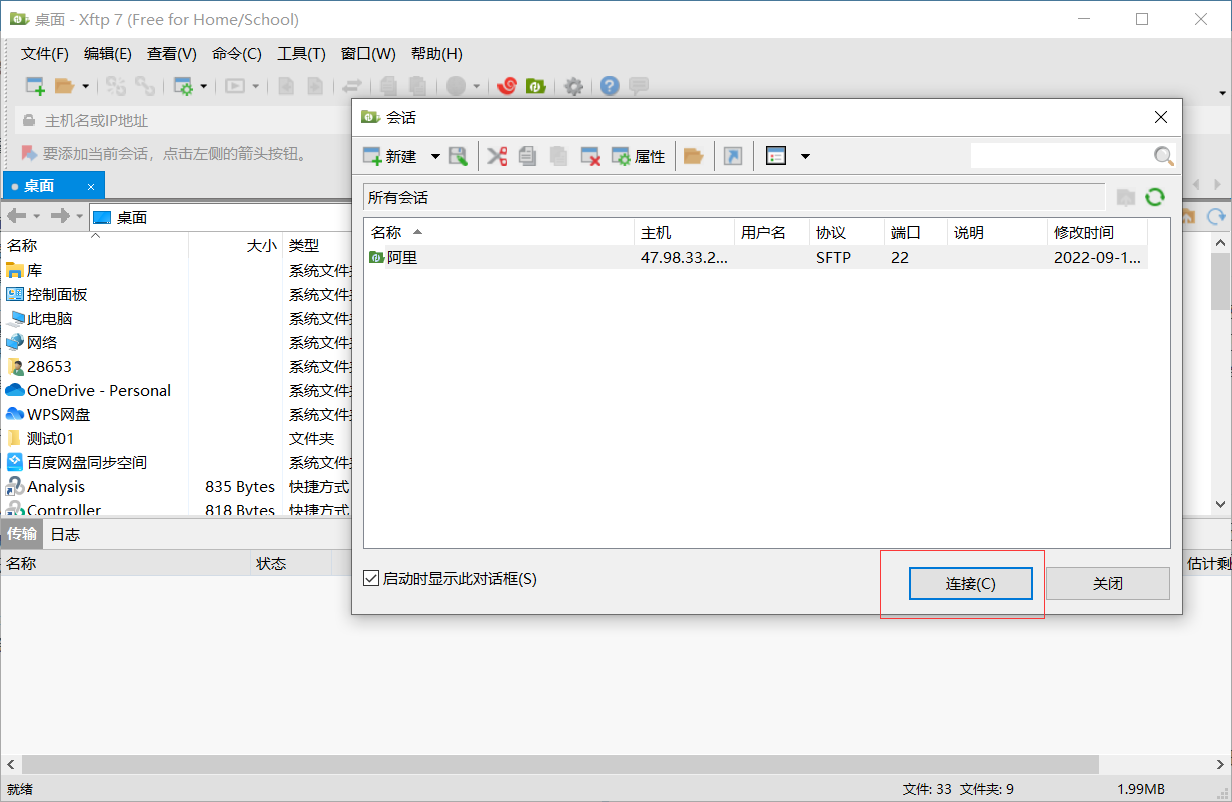Sort sessions by 修改时间 column header
The image size is (1232, 802).
click(x=1097, y=233)
